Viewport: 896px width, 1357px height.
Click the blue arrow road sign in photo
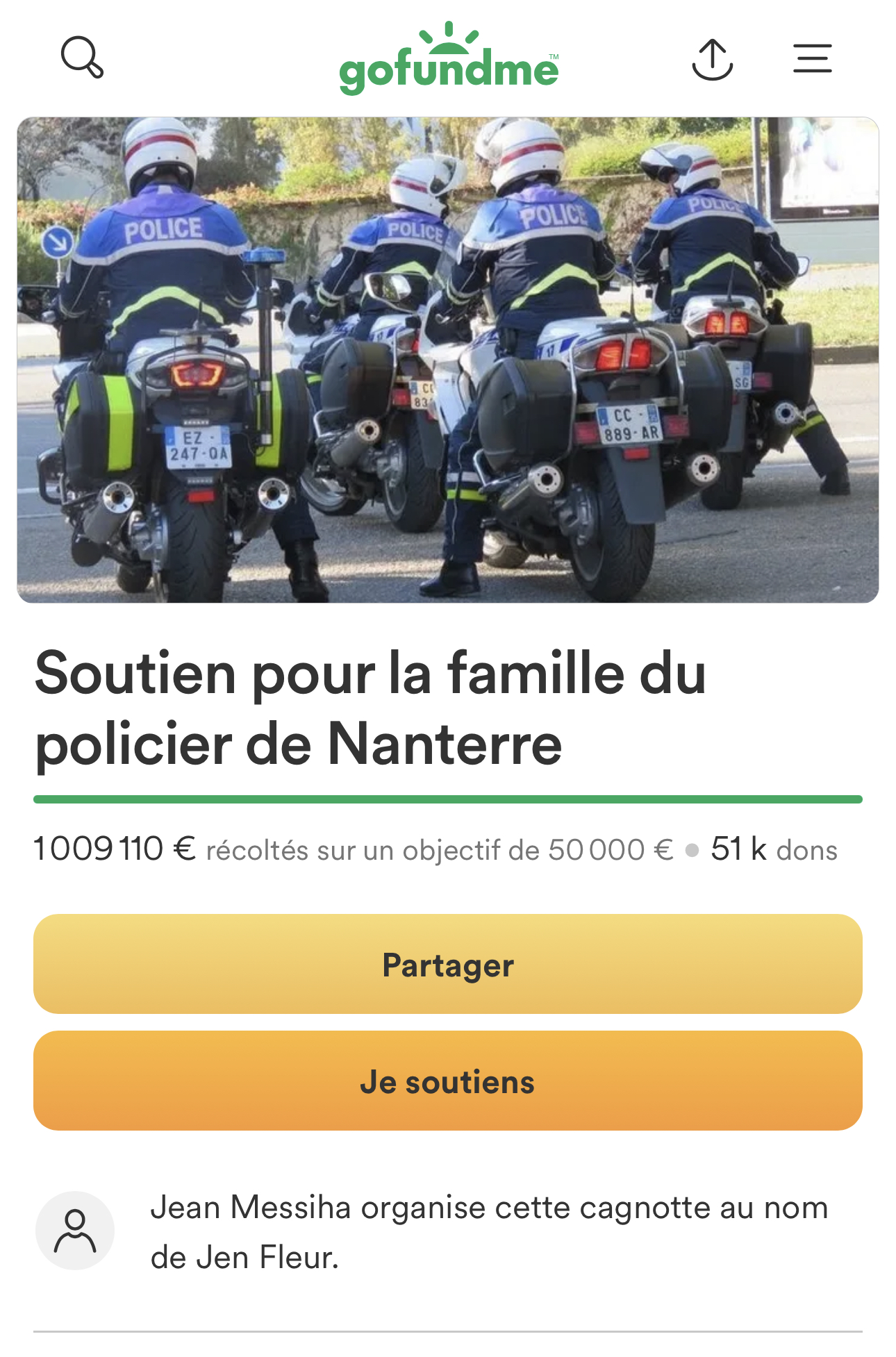click(x=57, y=242)
